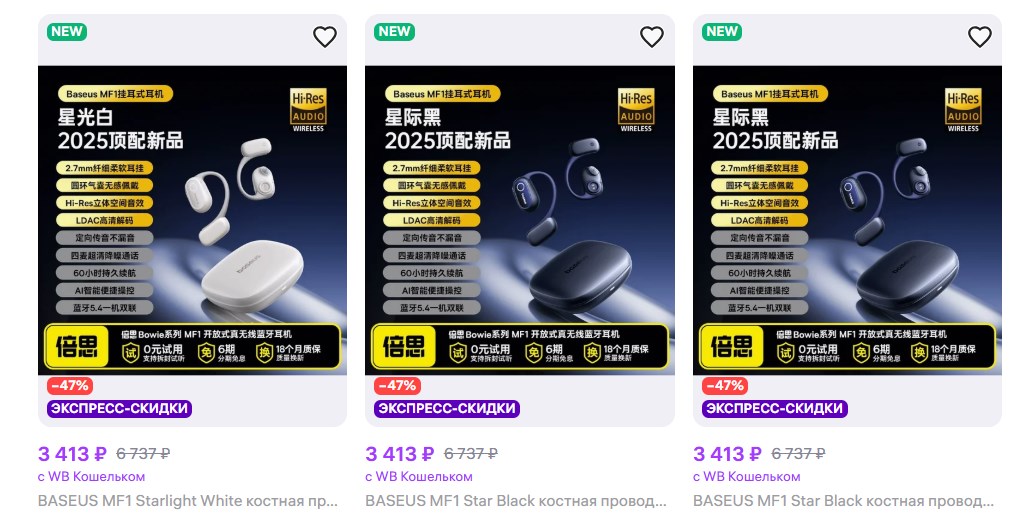Image resolution: width=1013 pixels, height=526 pixels.
Task: Click ЭКСПРЕСС-СКИДКИ label on middle card
Action: click(x=447, y=408)
